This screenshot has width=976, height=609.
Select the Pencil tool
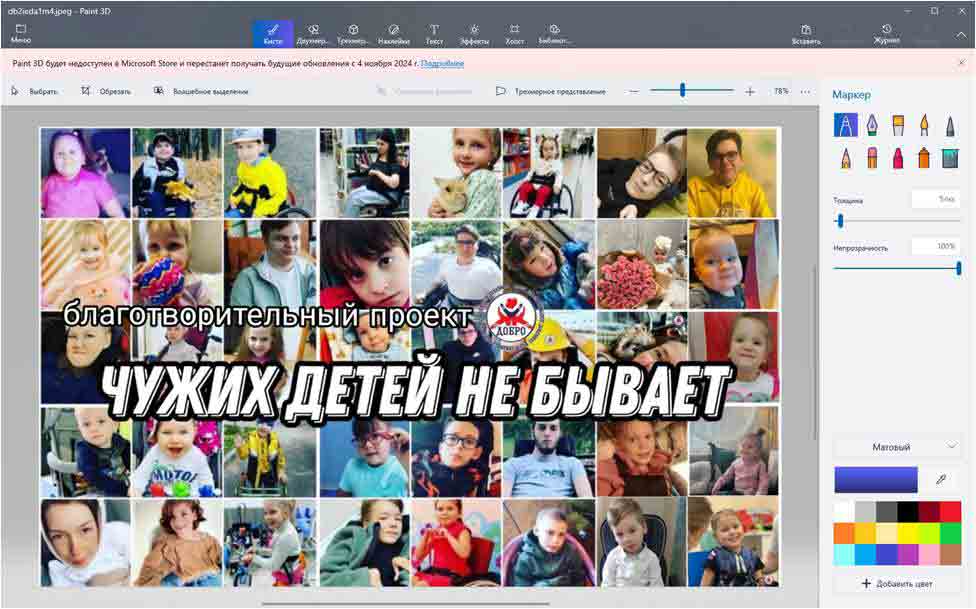pyautogui.click(x=845, y=158)
